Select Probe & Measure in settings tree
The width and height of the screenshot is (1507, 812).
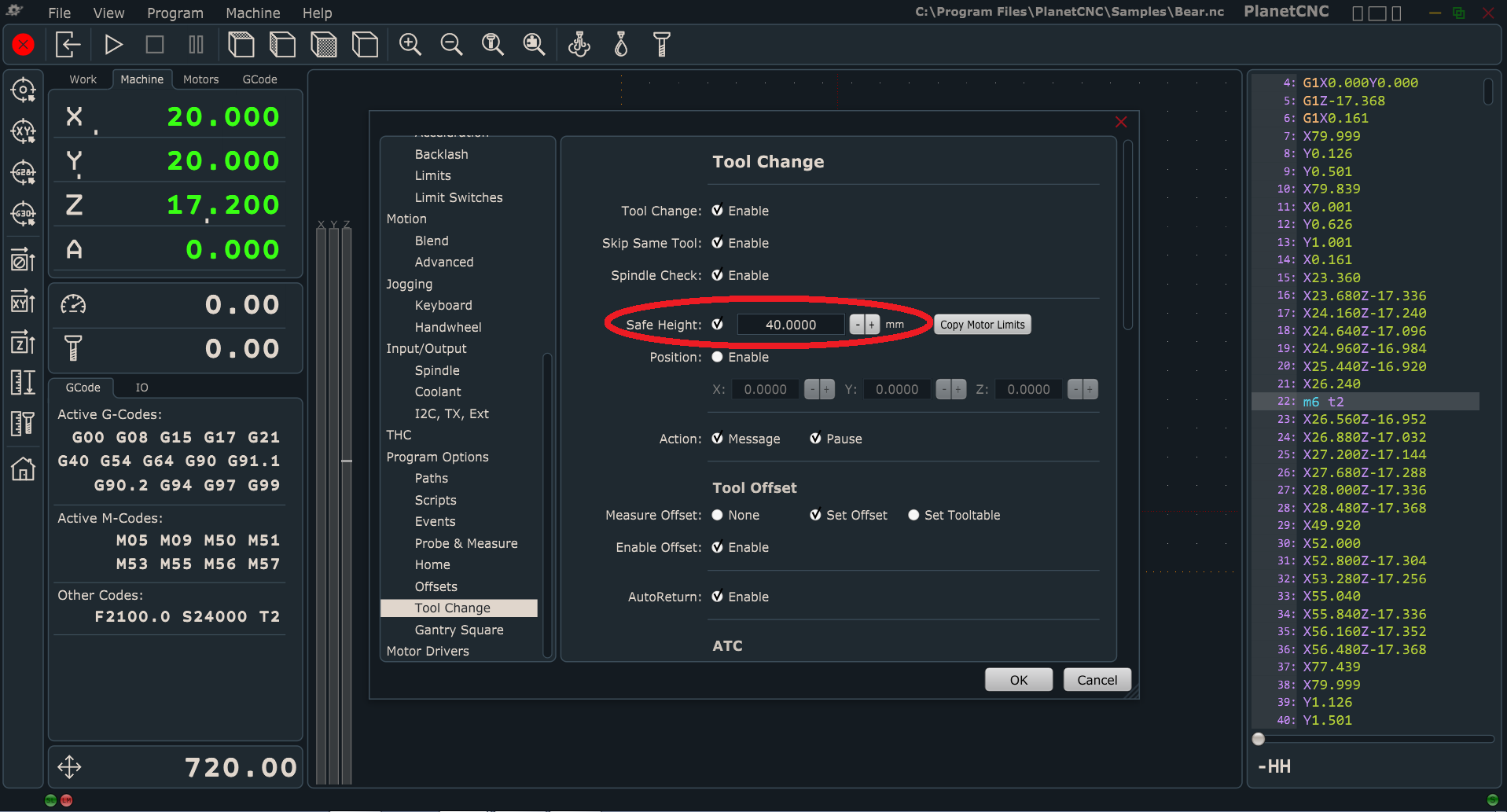(465, 543)
